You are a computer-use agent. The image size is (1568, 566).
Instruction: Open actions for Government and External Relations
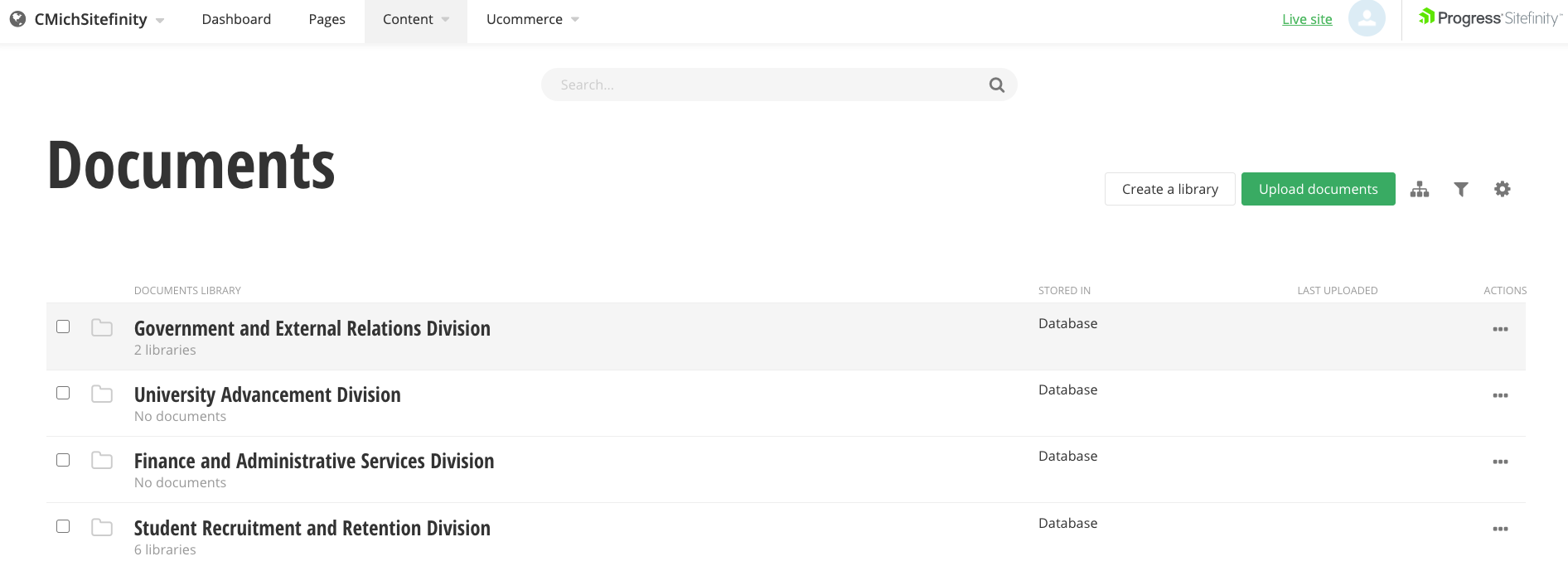(1500, 330)
